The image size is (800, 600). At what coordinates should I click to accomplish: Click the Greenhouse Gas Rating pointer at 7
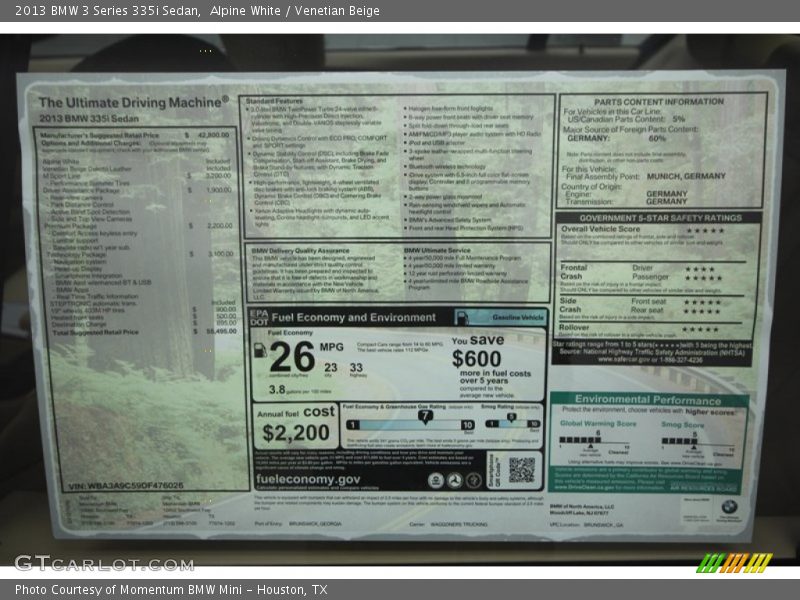[425, 416]
